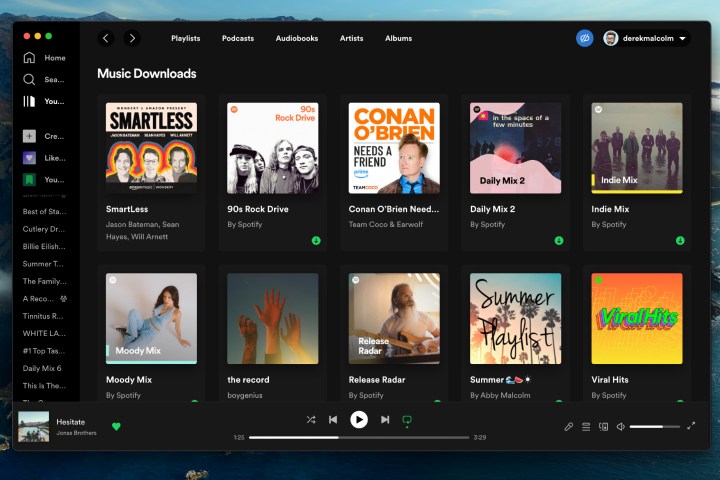
Task: Toggle shuffle playback
Action: [x=311, y=419]
